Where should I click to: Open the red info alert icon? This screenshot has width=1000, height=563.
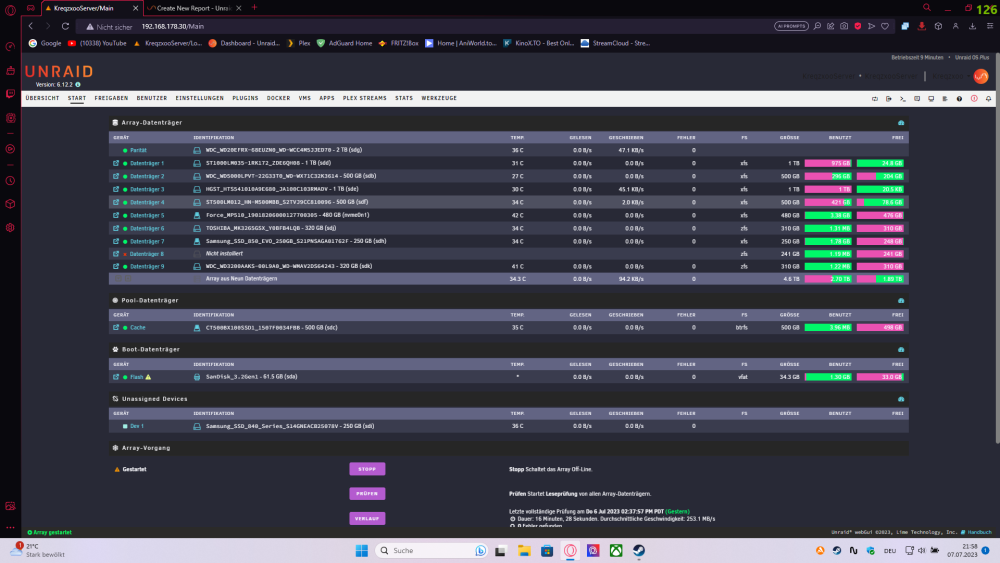coord(974,99)
